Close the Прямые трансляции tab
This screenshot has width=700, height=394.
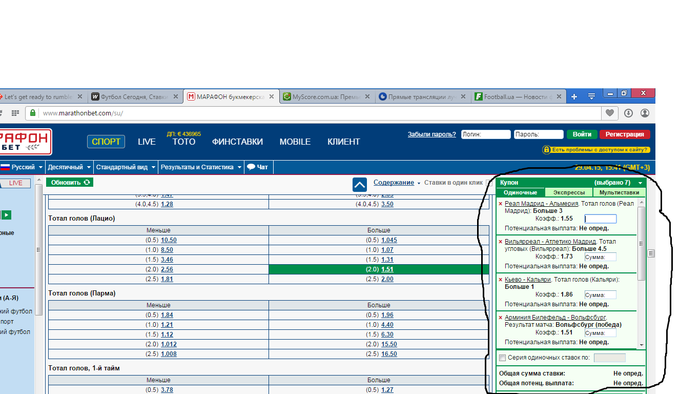tap(463, 96)
